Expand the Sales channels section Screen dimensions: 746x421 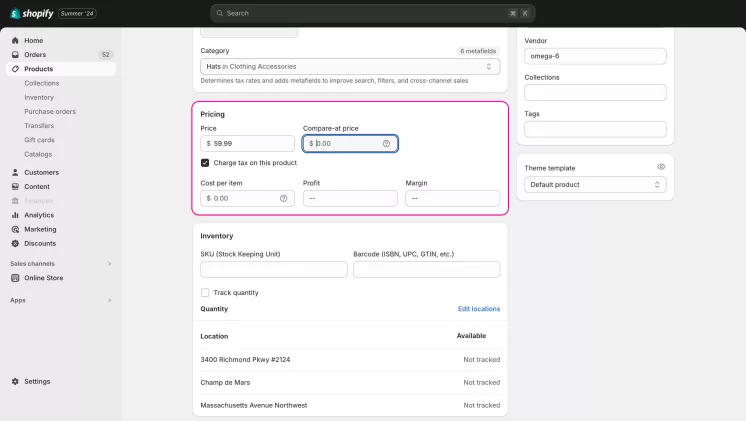tap(109, 264)
